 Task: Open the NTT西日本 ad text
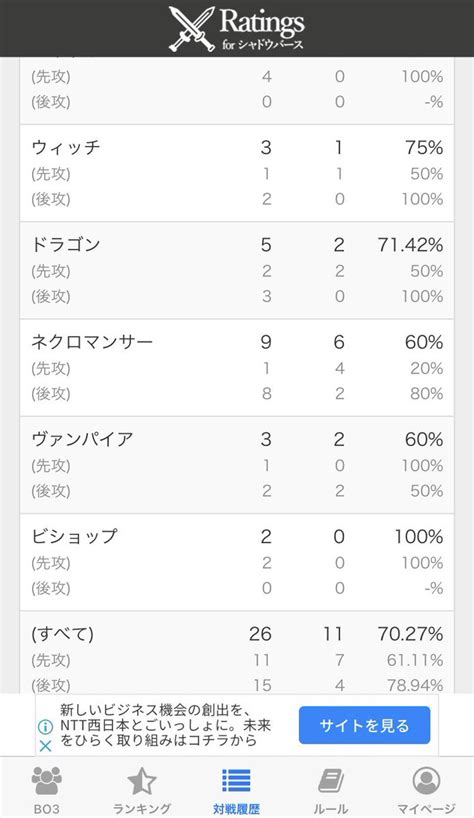[166, 725]
